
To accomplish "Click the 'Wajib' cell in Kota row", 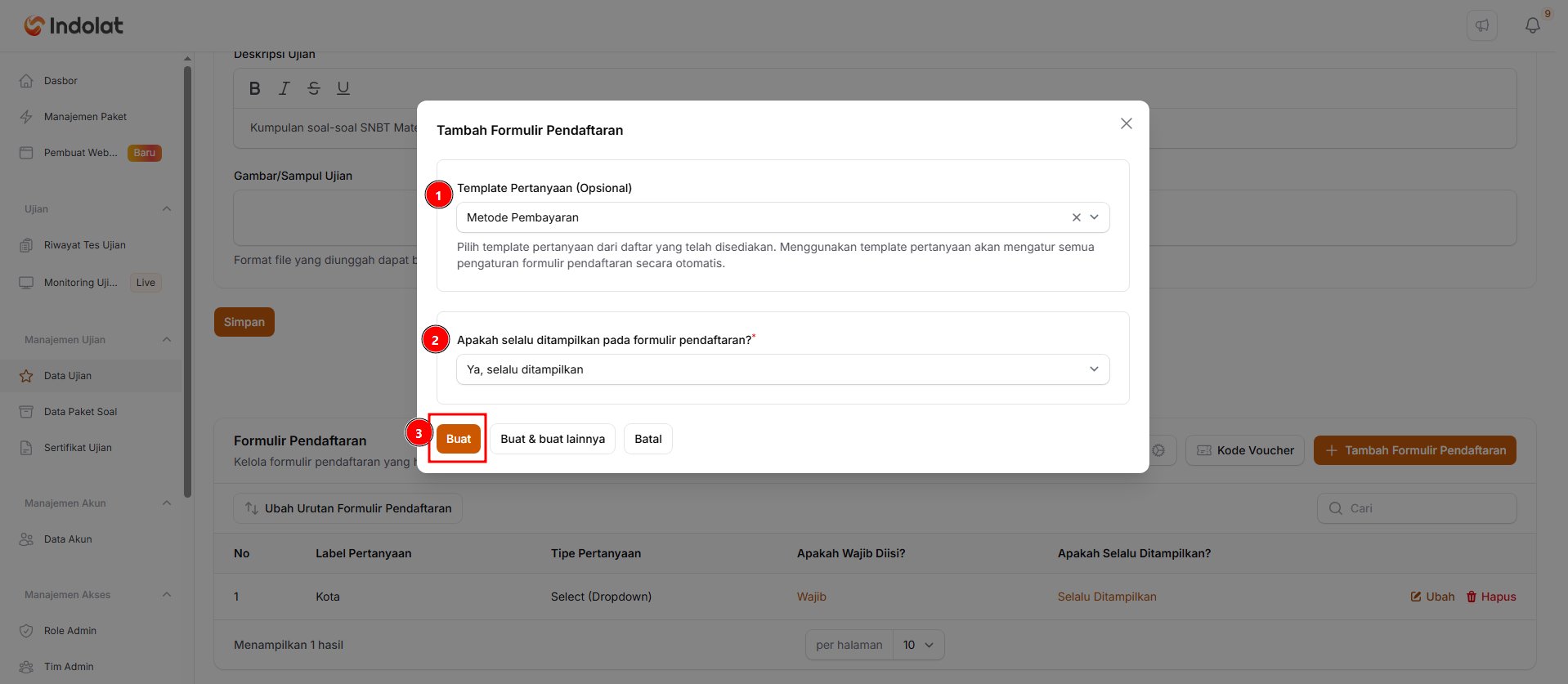I will point(812,597).
